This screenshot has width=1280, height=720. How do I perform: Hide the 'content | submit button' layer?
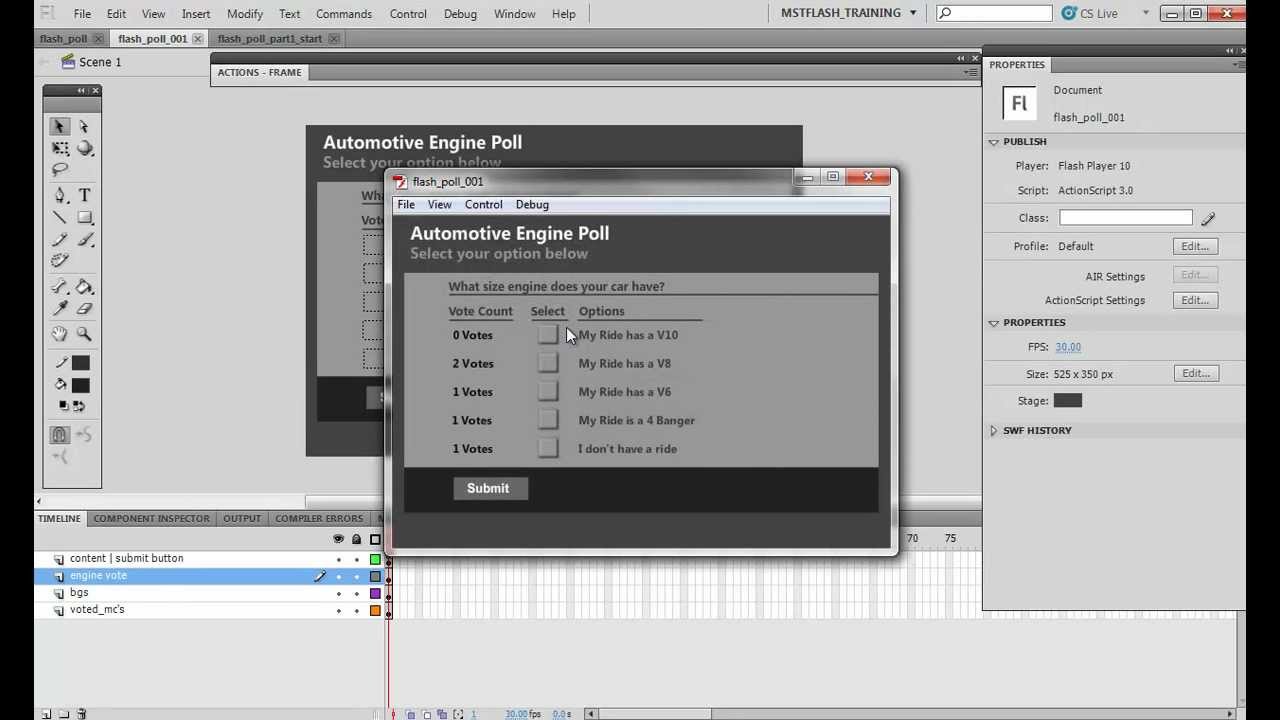(339, 559)
